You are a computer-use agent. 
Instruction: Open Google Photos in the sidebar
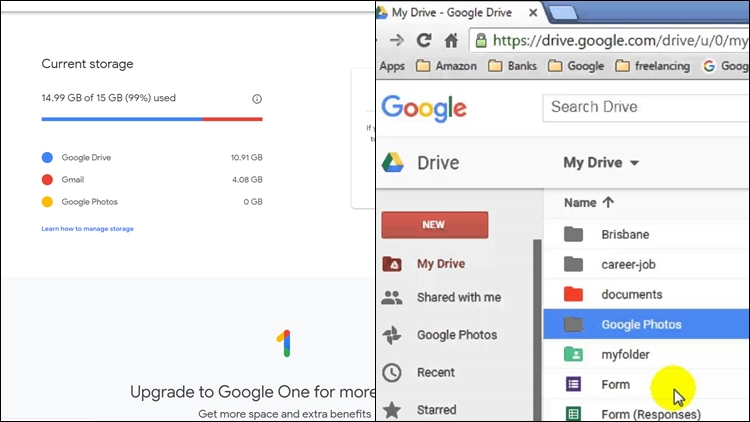457,335
